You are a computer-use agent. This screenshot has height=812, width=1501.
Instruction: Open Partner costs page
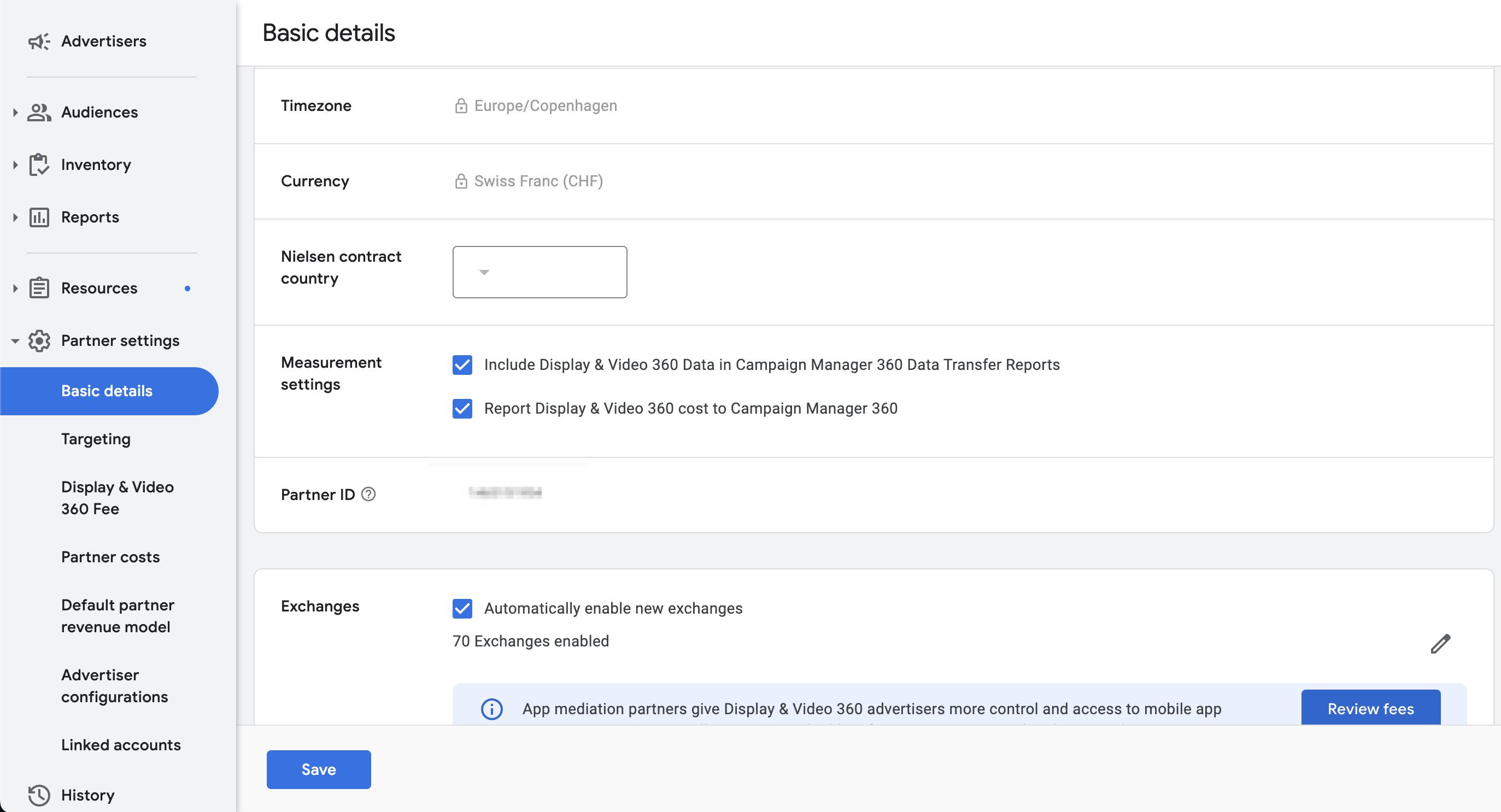[110, 557]
